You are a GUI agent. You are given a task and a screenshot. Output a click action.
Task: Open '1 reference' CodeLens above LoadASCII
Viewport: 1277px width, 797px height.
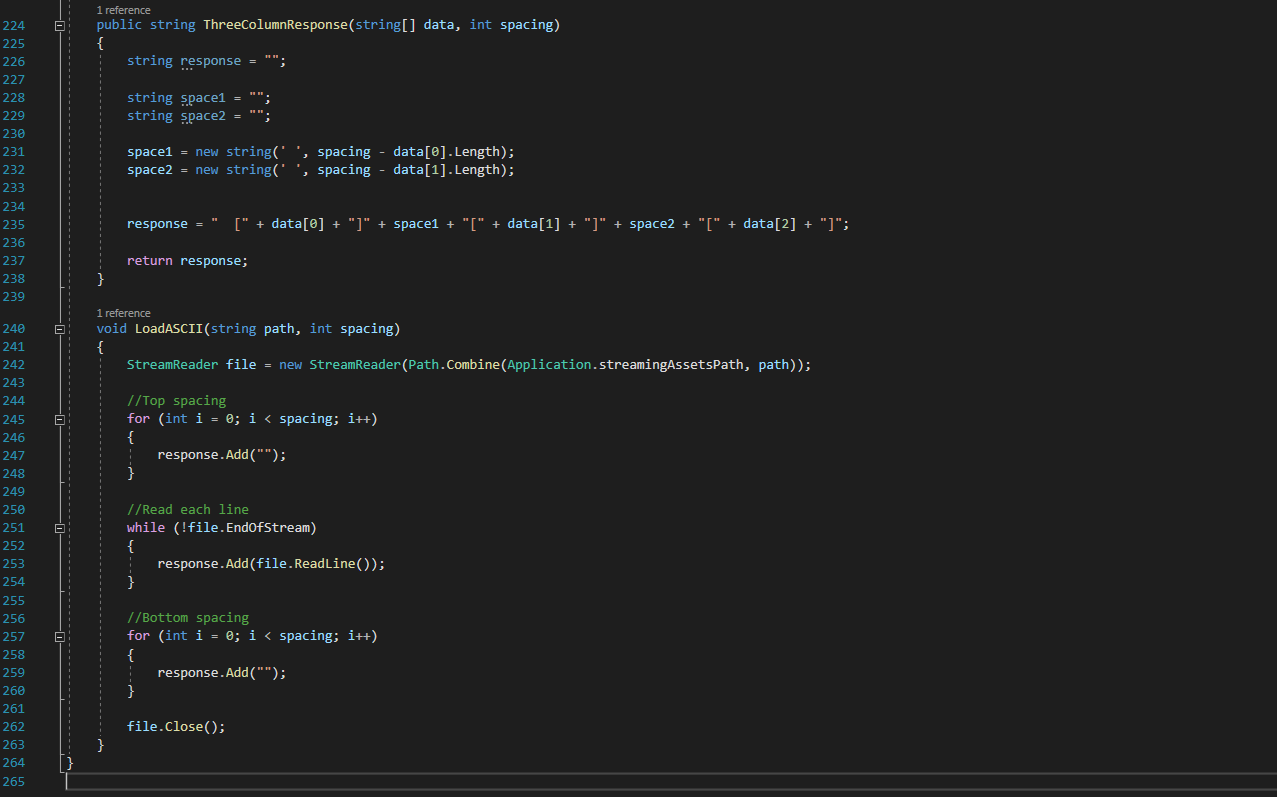pos(123,313)
